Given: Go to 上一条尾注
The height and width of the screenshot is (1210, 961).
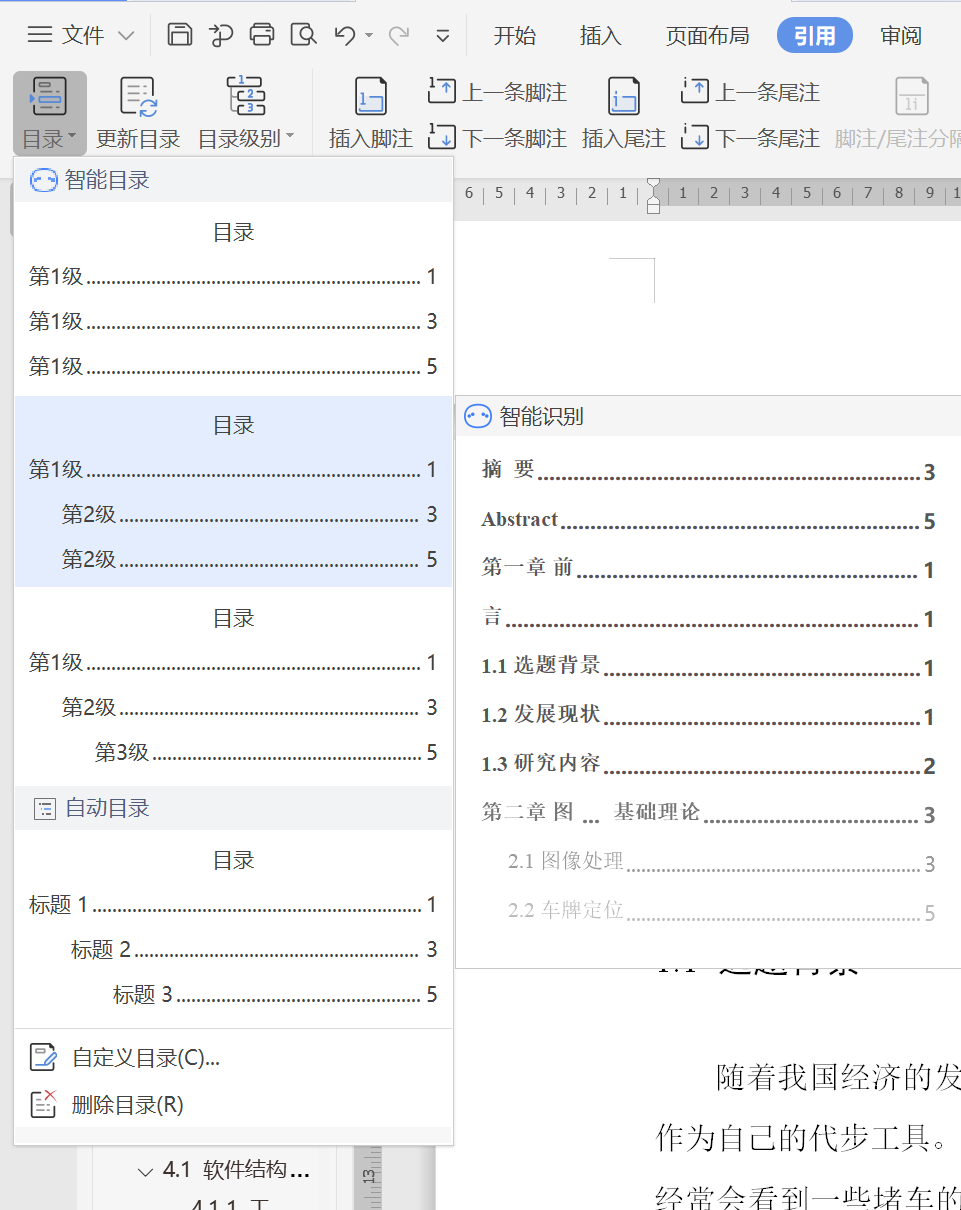Looking at the screenshot, I should 750,92.
